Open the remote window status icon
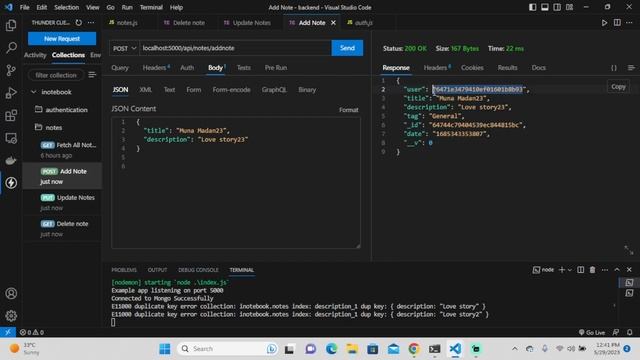The image size is (640, 360). (x=8, y=332)
